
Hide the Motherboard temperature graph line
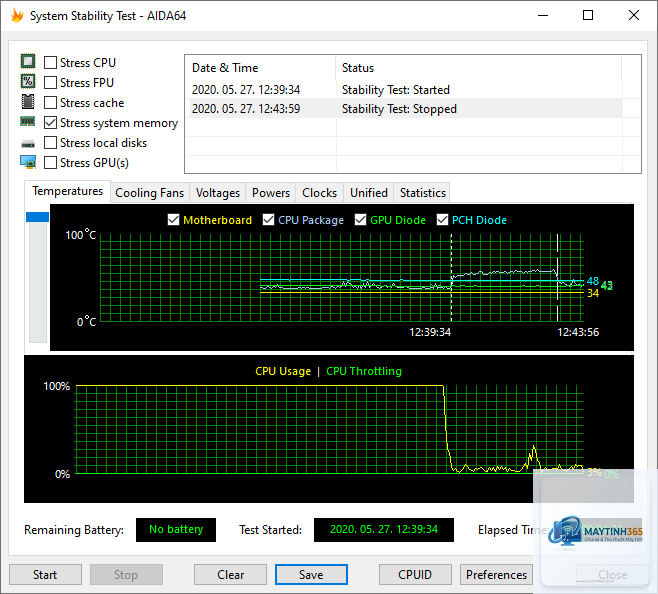coord(173,220)
